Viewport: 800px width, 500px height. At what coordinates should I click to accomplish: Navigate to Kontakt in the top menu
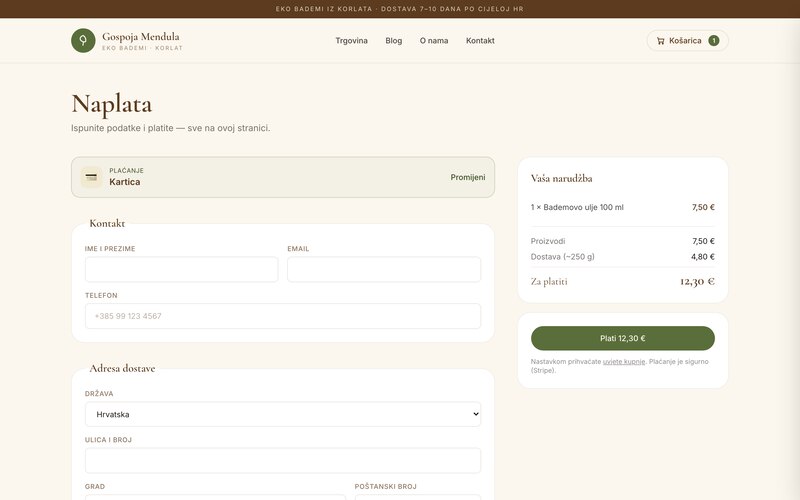(x=480, y=40)
